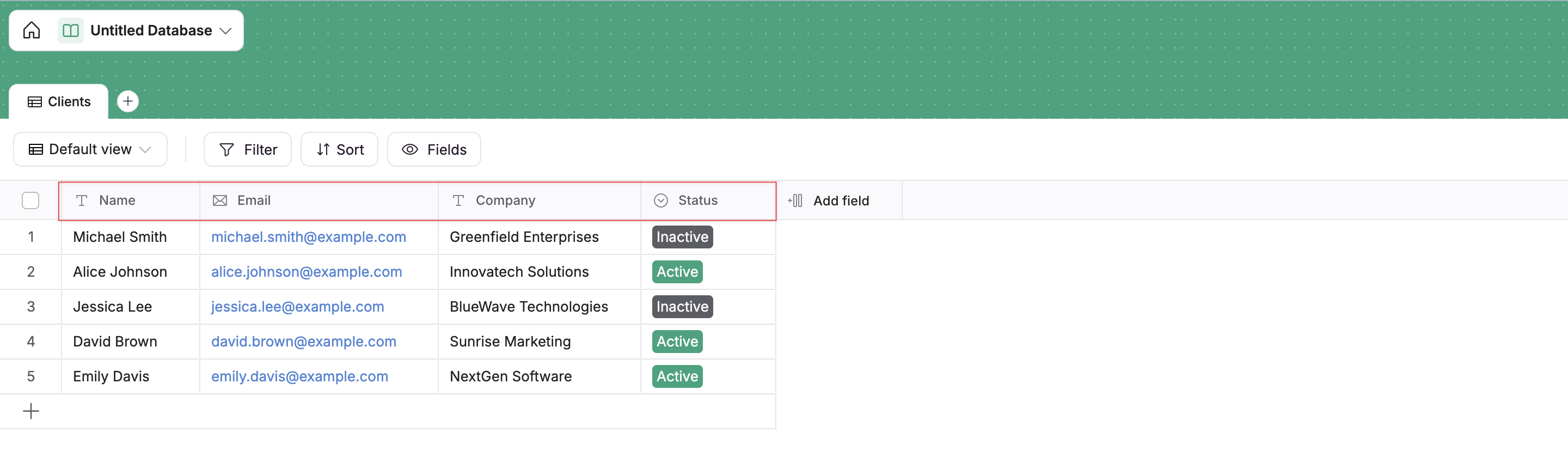Click the Company column header
The height and width of the screenshot is (450, 1568).
540,200
